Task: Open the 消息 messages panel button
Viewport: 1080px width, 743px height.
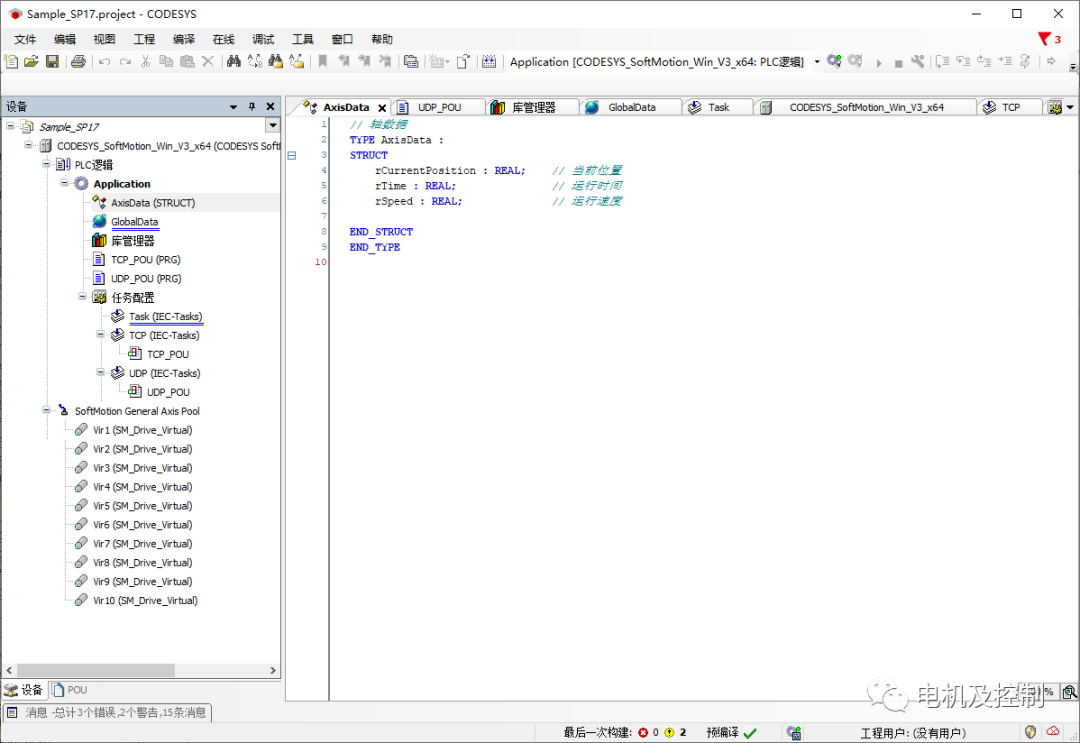Action: pos(107,712)
